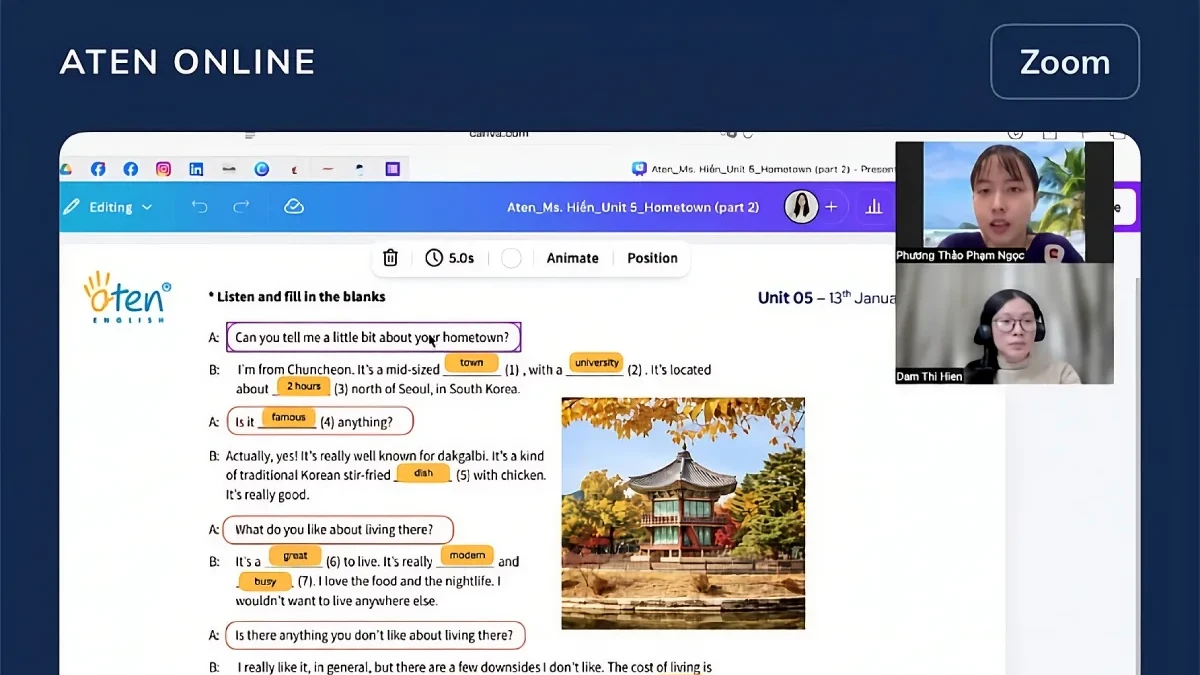Viewport: 1200px width, 675px height.
Task: Open the white color swatch circle
Action: click(x=511, y=258)
